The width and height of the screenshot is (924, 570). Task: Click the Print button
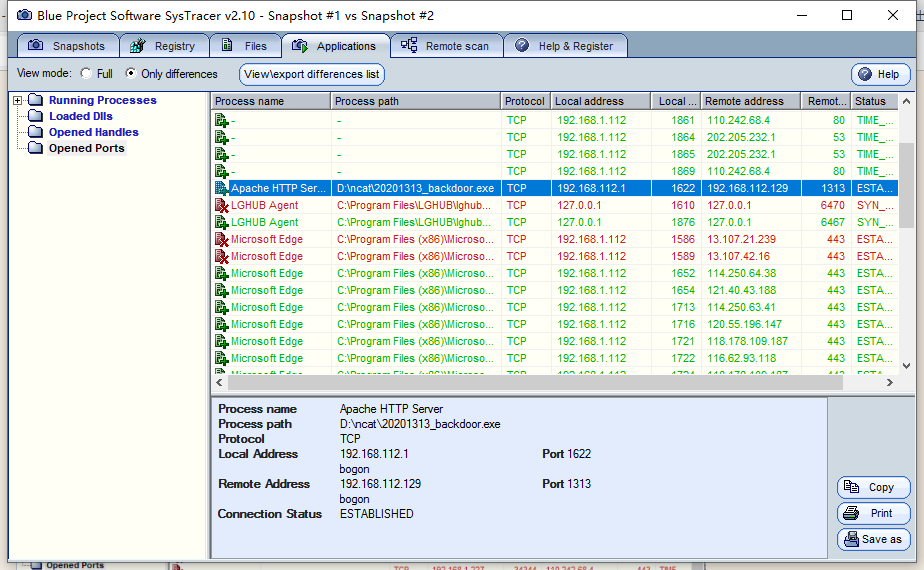click(873, 513)
